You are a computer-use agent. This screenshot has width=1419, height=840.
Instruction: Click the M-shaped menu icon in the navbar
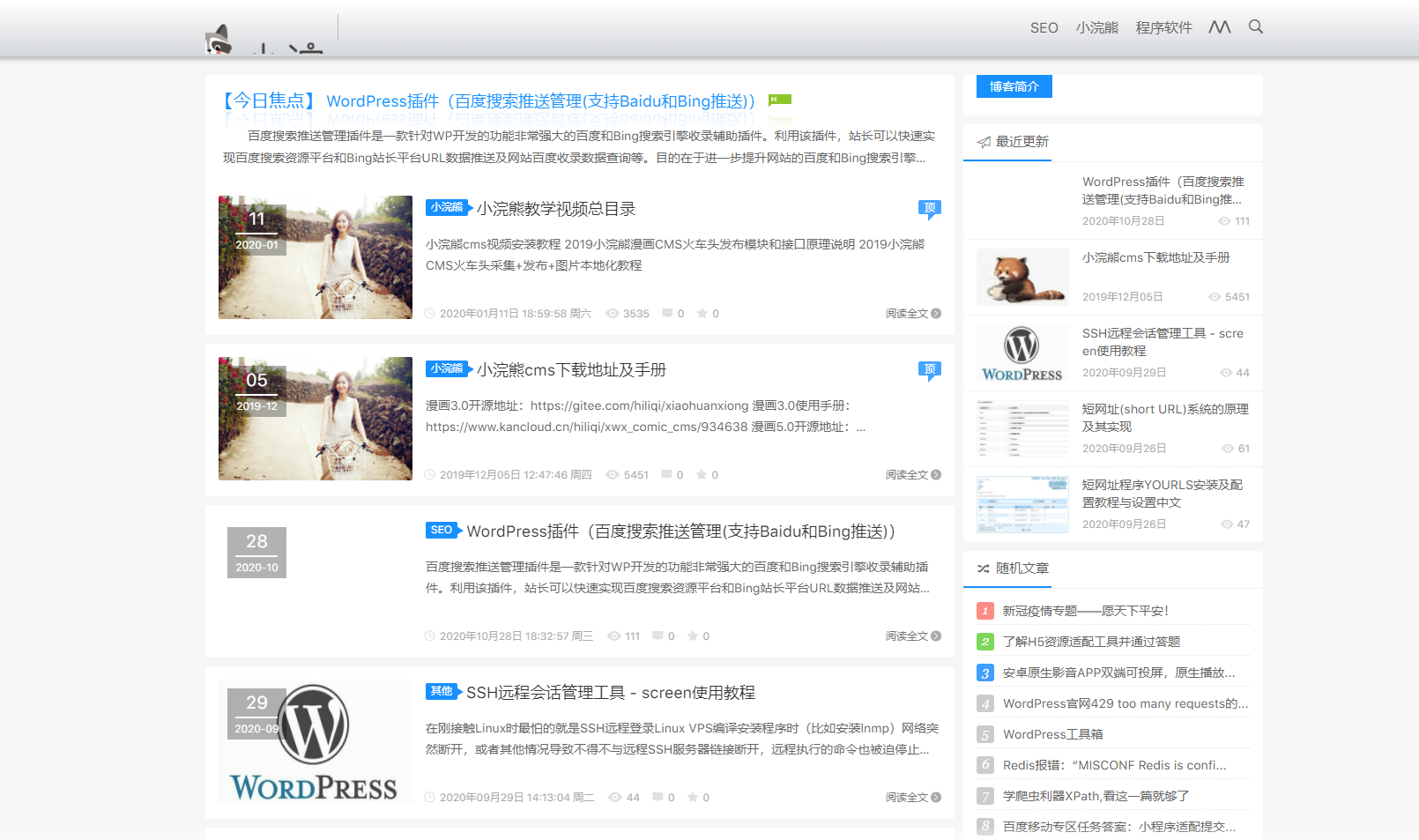tap(1220, 27)
